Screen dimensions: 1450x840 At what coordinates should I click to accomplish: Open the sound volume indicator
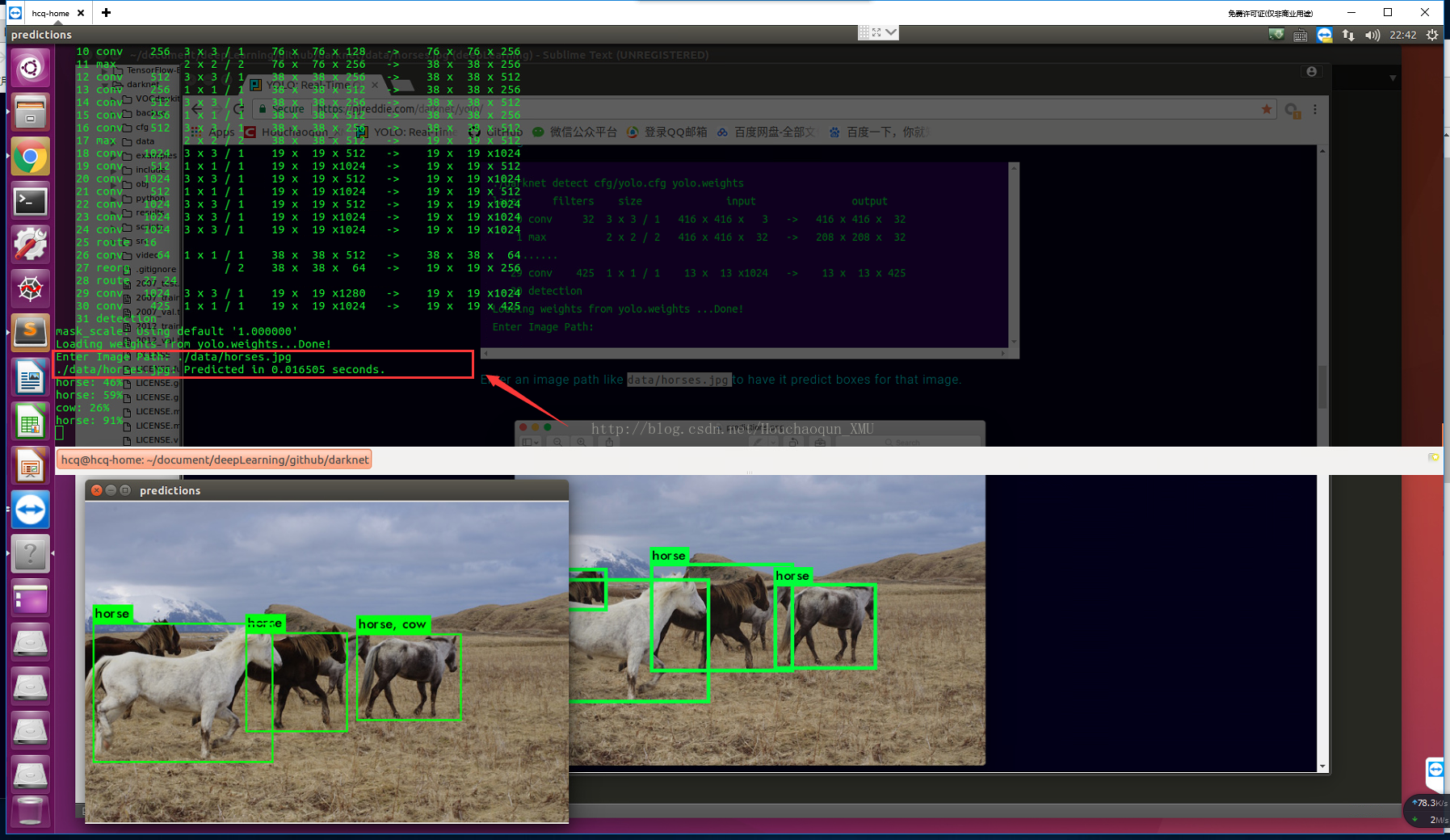(1372, 35)
